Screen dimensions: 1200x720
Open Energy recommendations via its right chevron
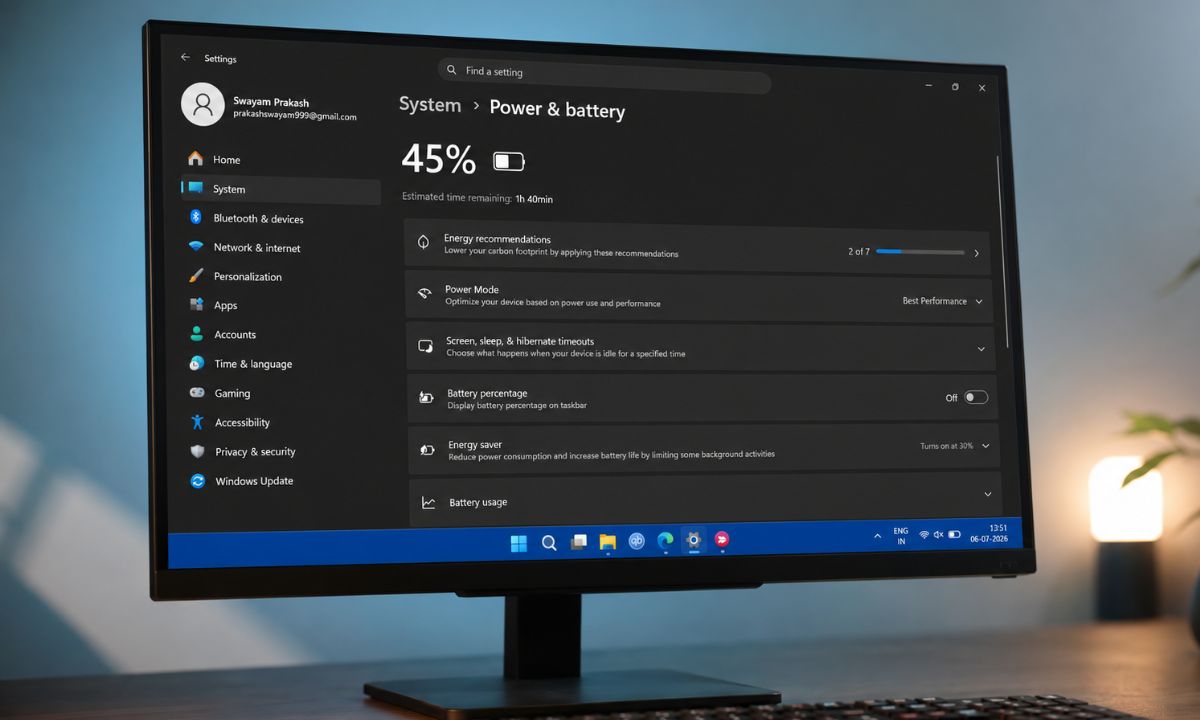(976, 253)
